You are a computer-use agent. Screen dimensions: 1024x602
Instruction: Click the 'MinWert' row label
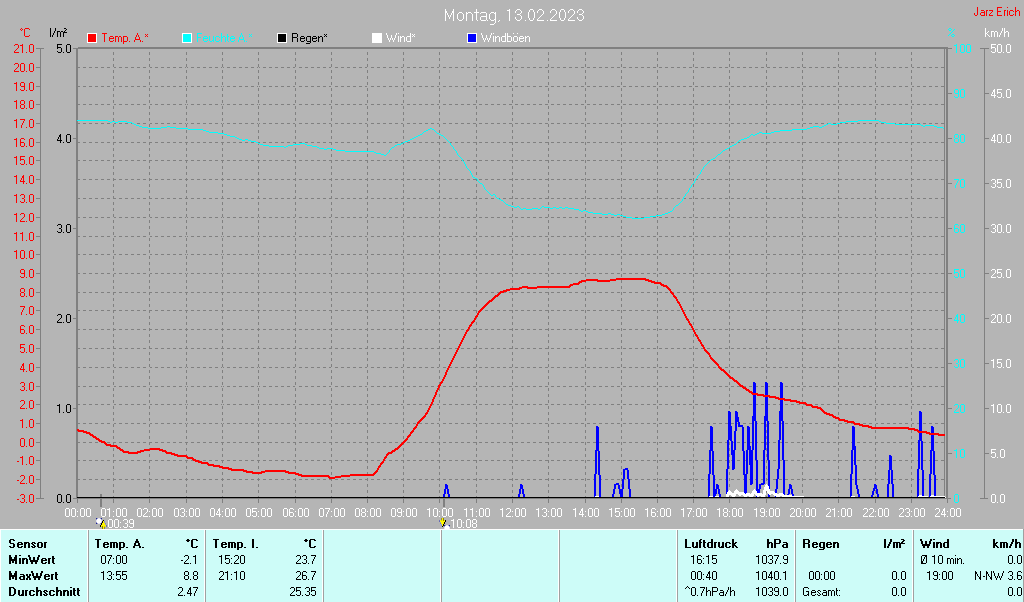pyautogui.click(x=31, y=560)
